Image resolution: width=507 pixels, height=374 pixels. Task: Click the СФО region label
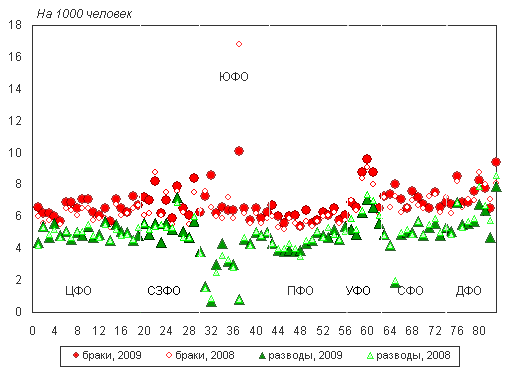[411, 291]
